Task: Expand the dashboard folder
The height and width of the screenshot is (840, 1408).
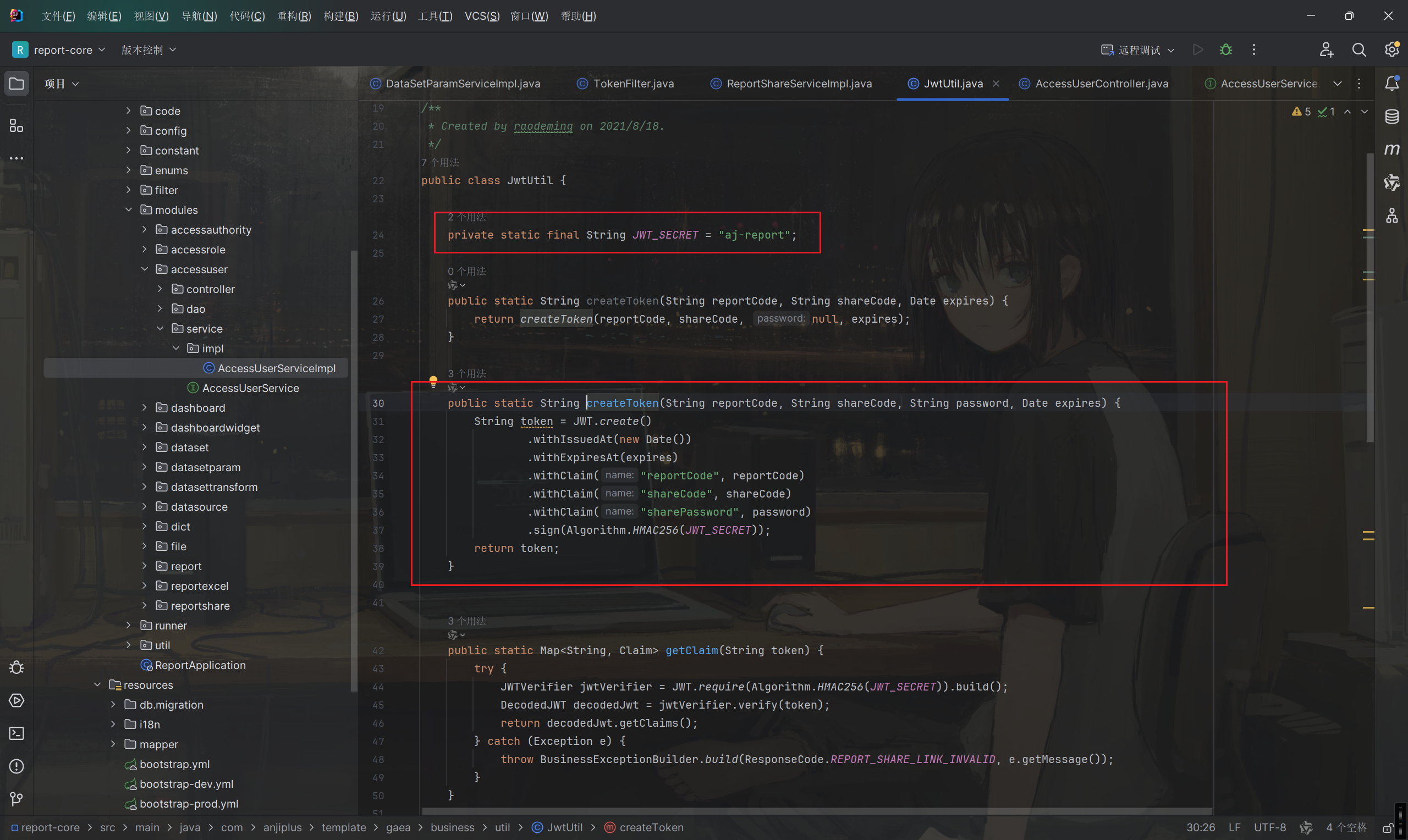Action: [144, 408]
